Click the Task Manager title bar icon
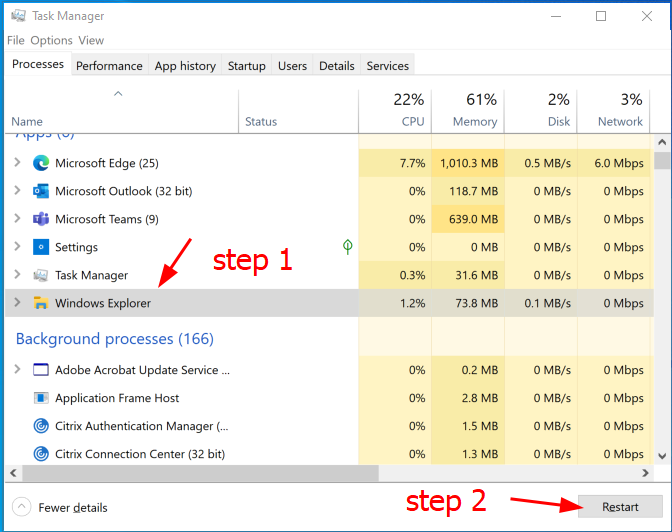 click(x=18, y=16)
